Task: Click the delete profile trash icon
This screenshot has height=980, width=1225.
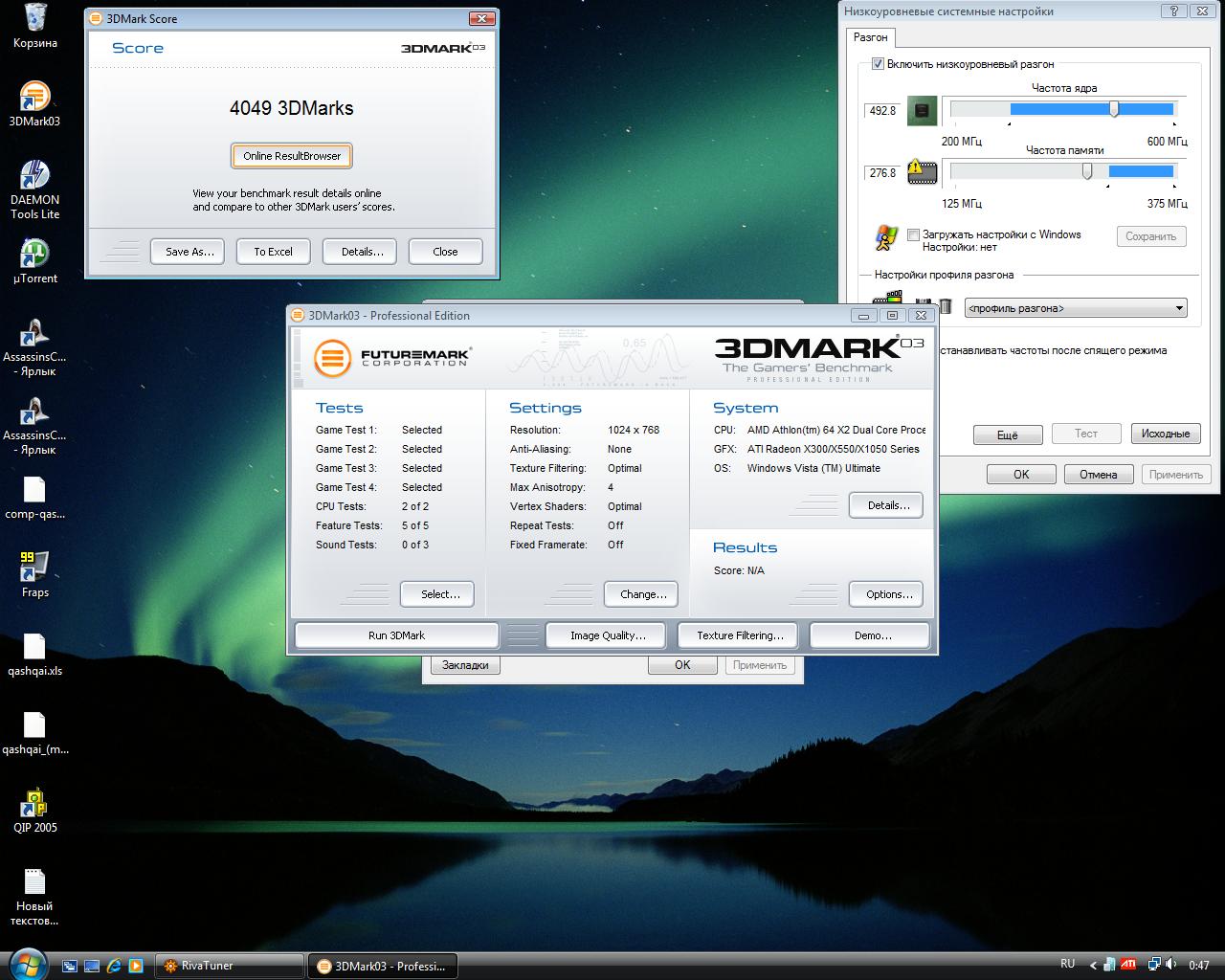Action: (x=946, y=306)
